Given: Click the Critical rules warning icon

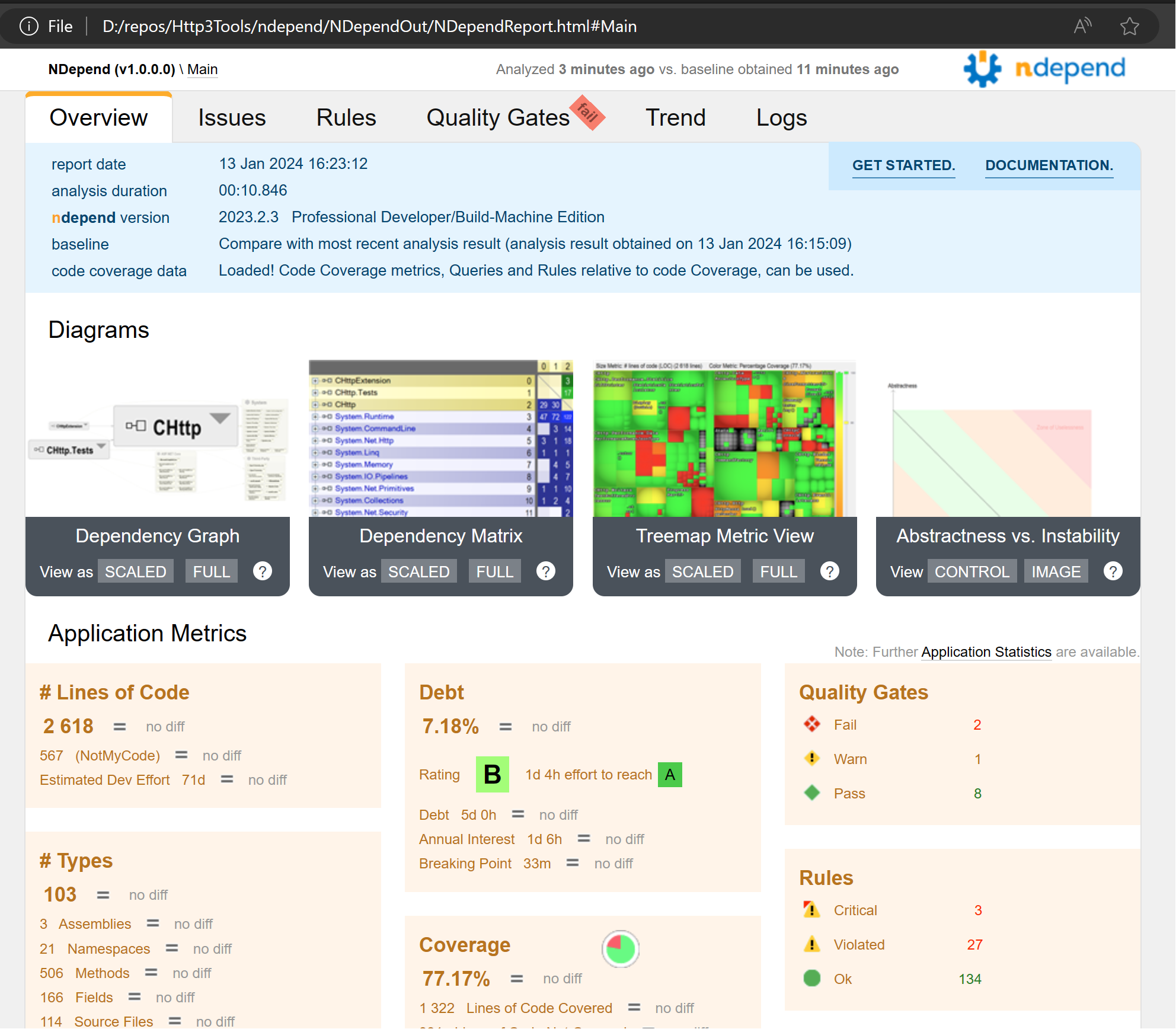Looking at the screenshot, I should click(x=811, y=910).
